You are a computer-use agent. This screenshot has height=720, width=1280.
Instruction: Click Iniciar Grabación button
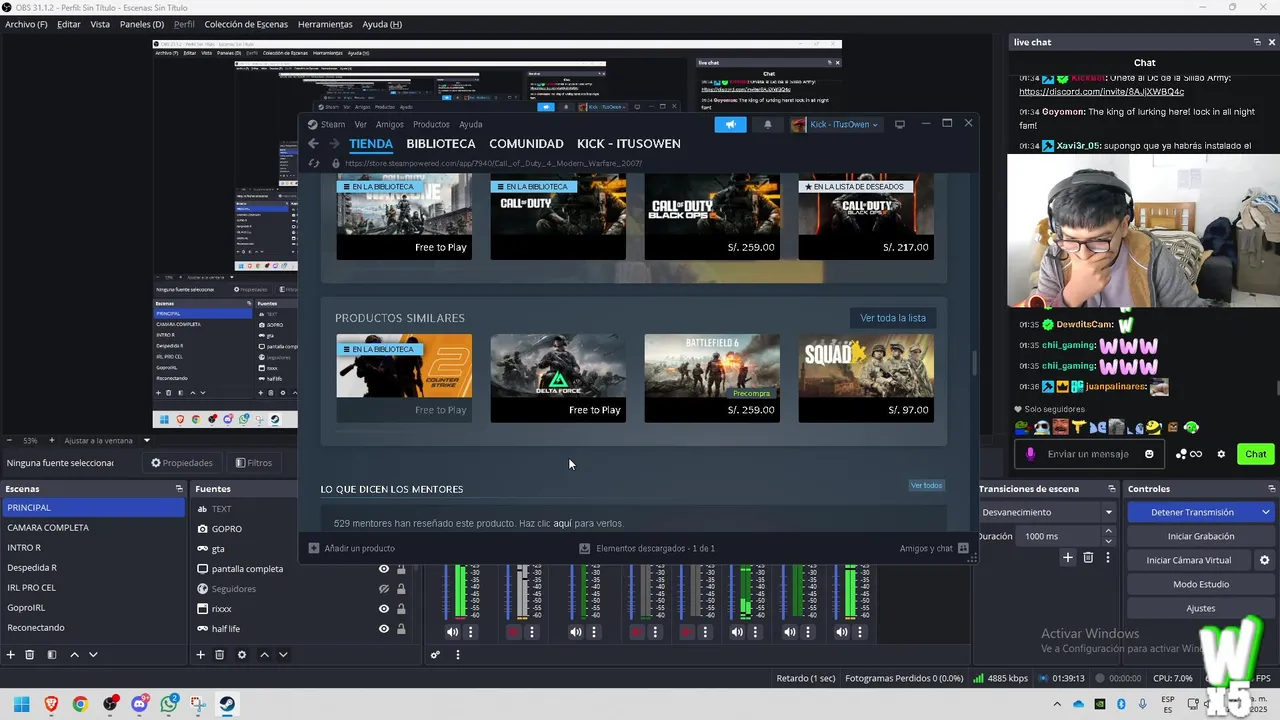click(1200, 536)
